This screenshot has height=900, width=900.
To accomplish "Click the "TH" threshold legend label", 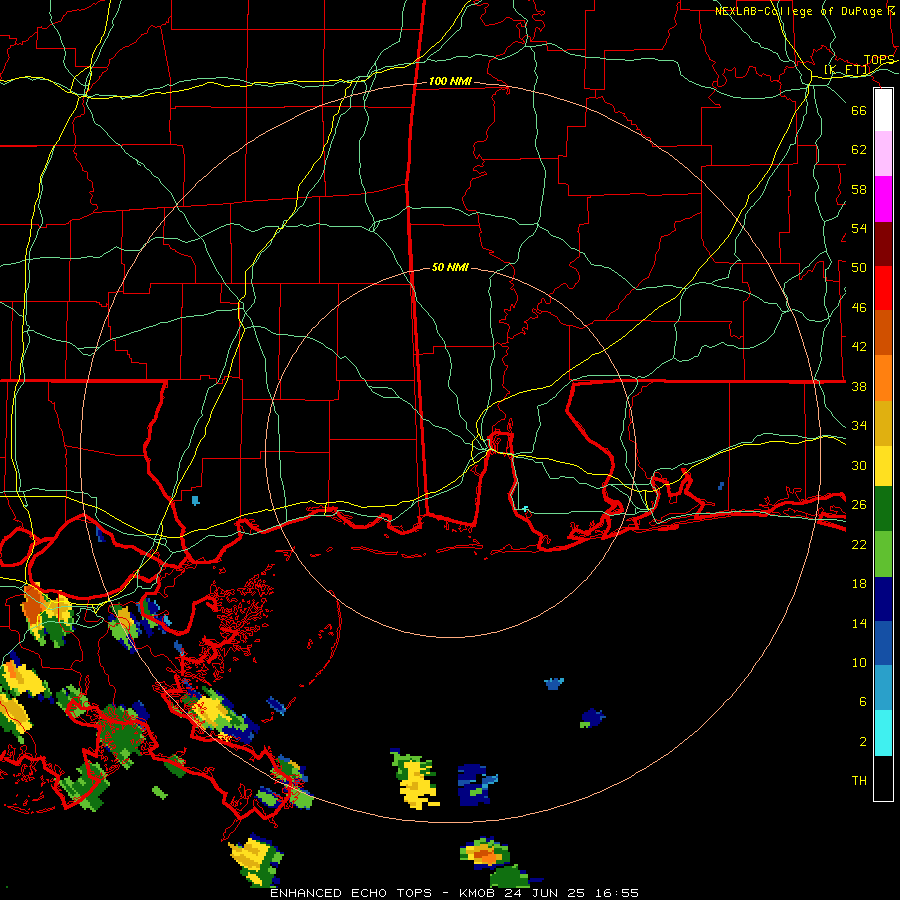I will pos(859,781).
